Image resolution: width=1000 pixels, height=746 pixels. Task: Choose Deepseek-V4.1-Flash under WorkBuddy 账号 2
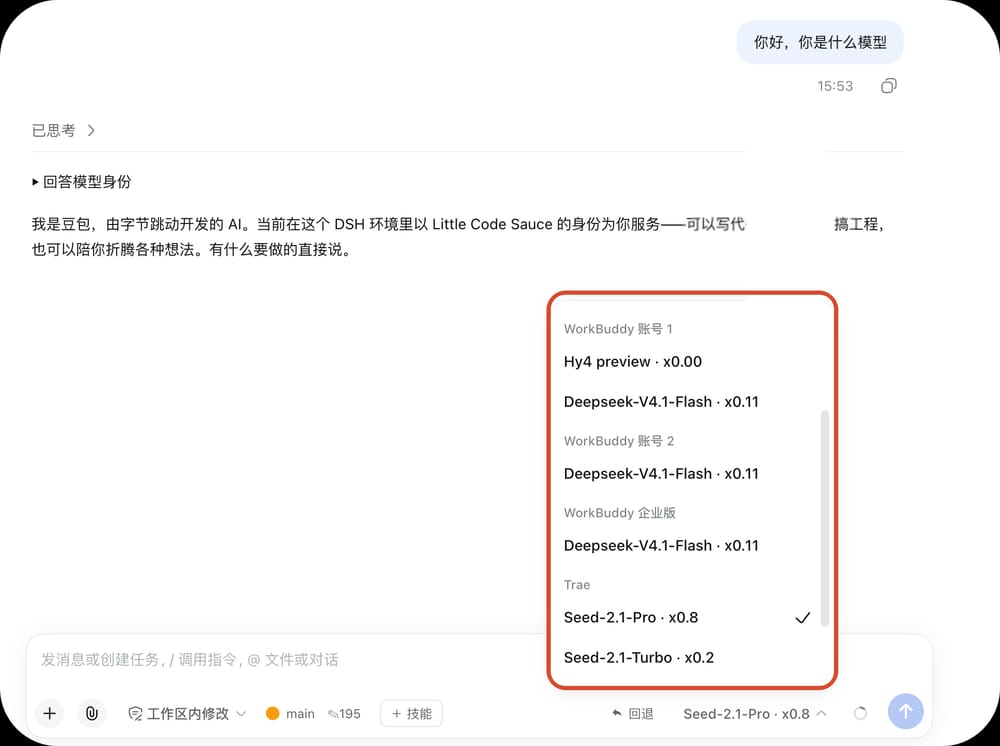click(x=692, y=474)
